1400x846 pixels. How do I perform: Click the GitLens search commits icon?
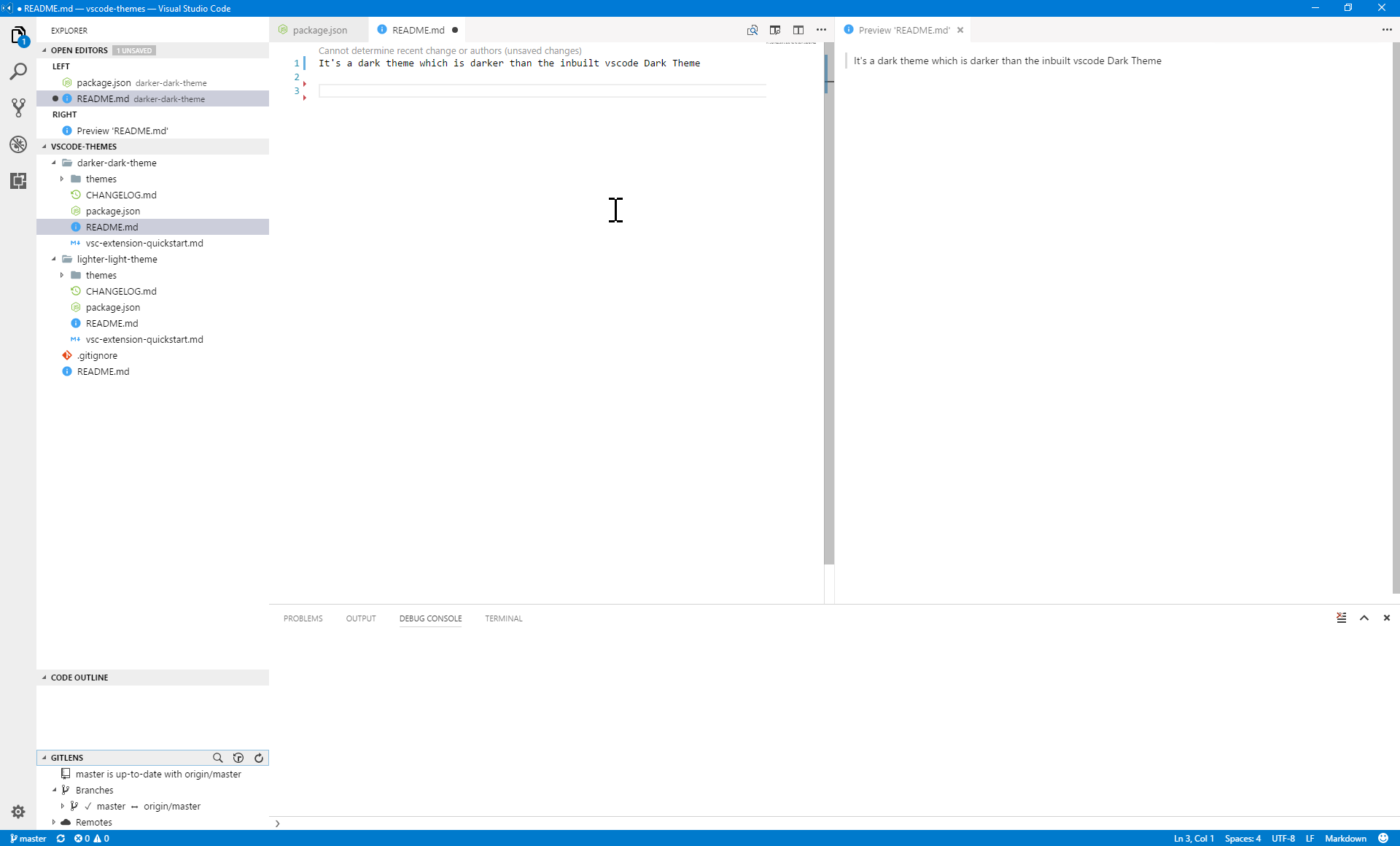pos(217,758)
